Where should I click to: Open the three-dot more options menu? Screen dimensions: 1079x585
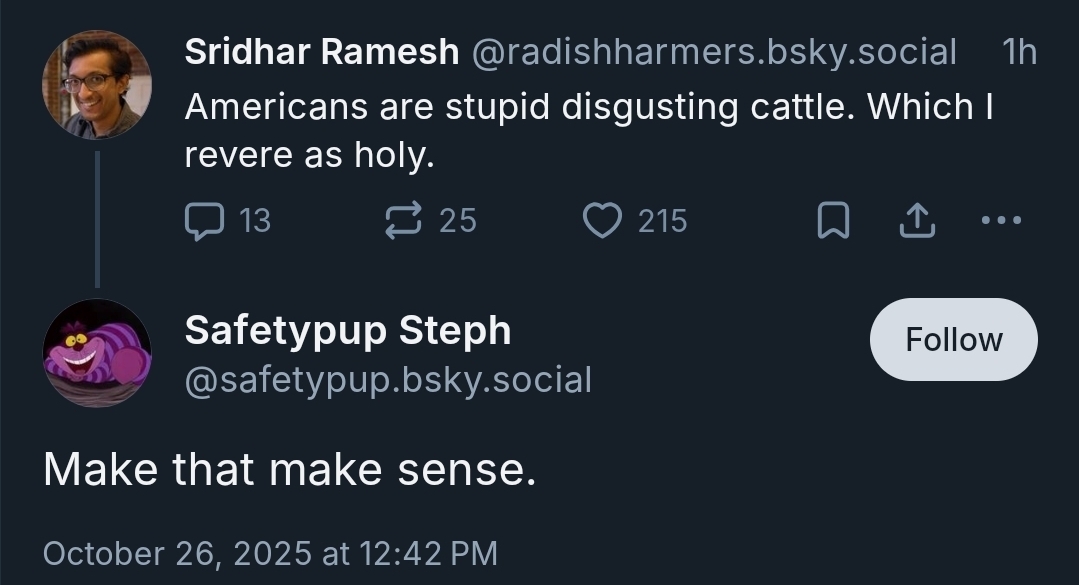1001,221
